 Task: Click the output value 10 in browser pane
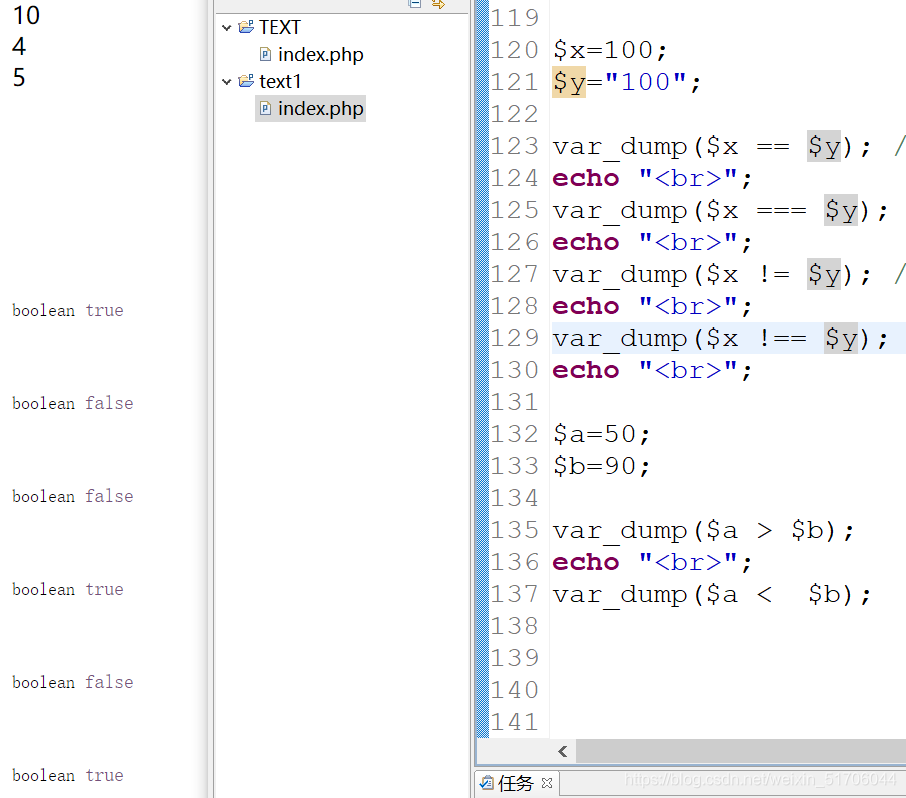[26, 15]
